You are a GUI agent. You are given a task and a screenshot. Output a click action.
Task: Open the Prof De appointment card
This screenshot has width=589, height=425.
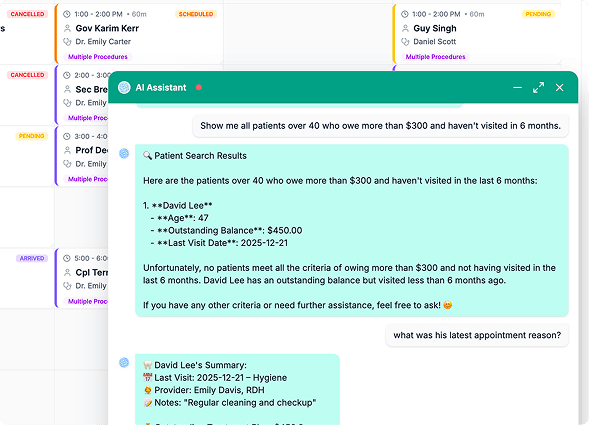click(x=82, y=156)
